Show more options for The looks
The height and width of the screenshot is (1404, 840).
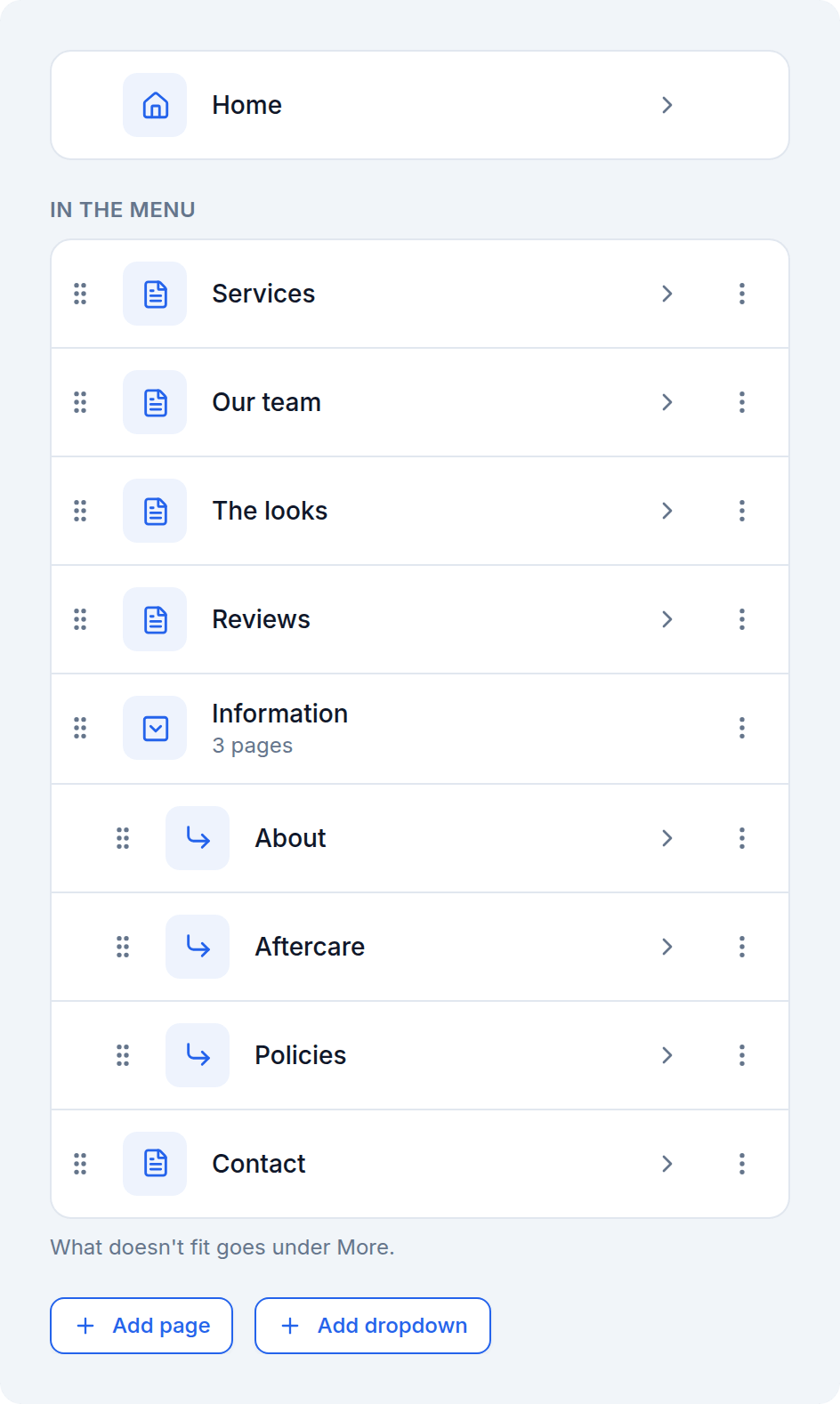click(x=742, y=511)
